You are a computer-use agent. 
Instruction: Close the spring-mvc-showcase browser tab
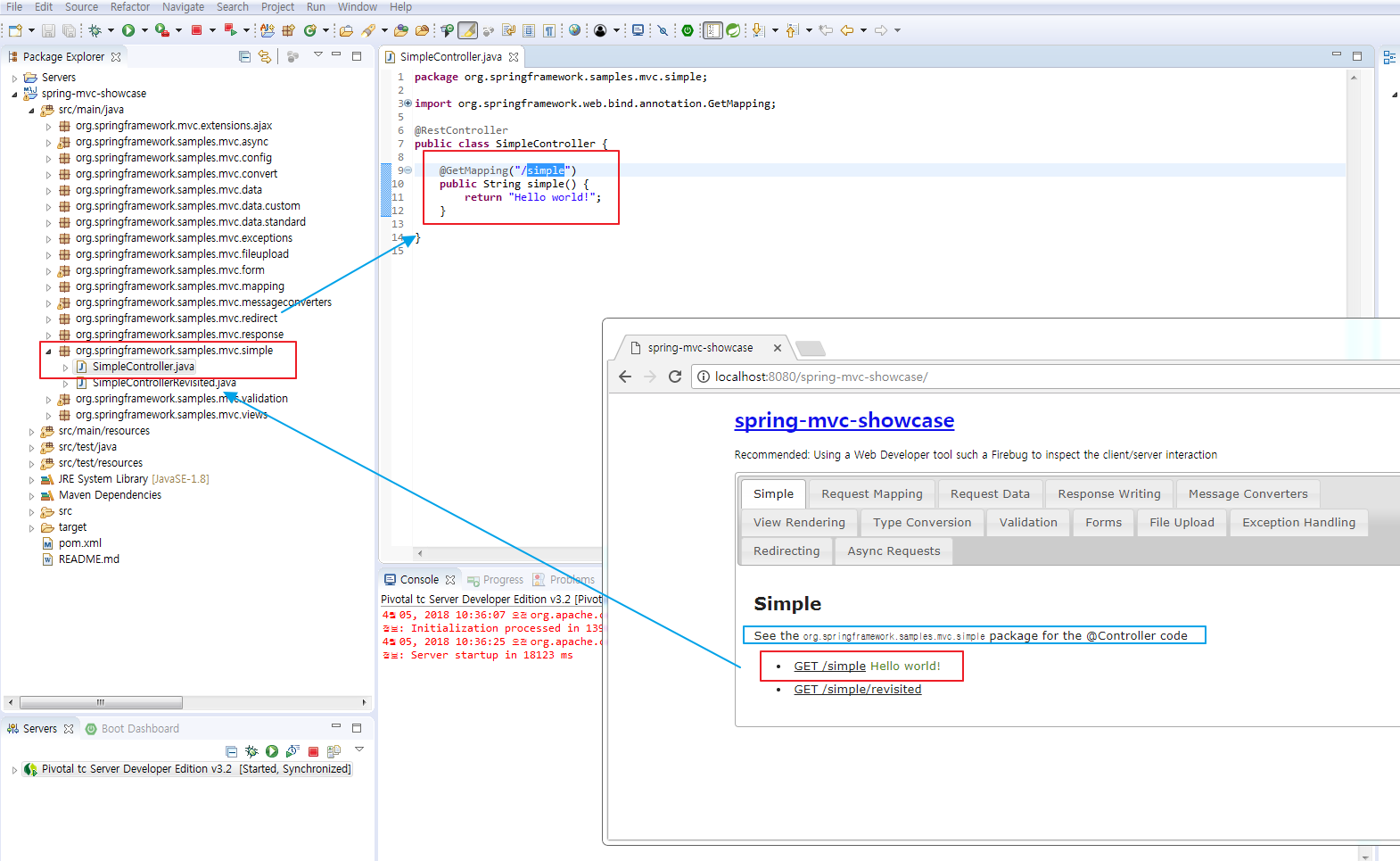pyautogui.click(x=778, y=348)
